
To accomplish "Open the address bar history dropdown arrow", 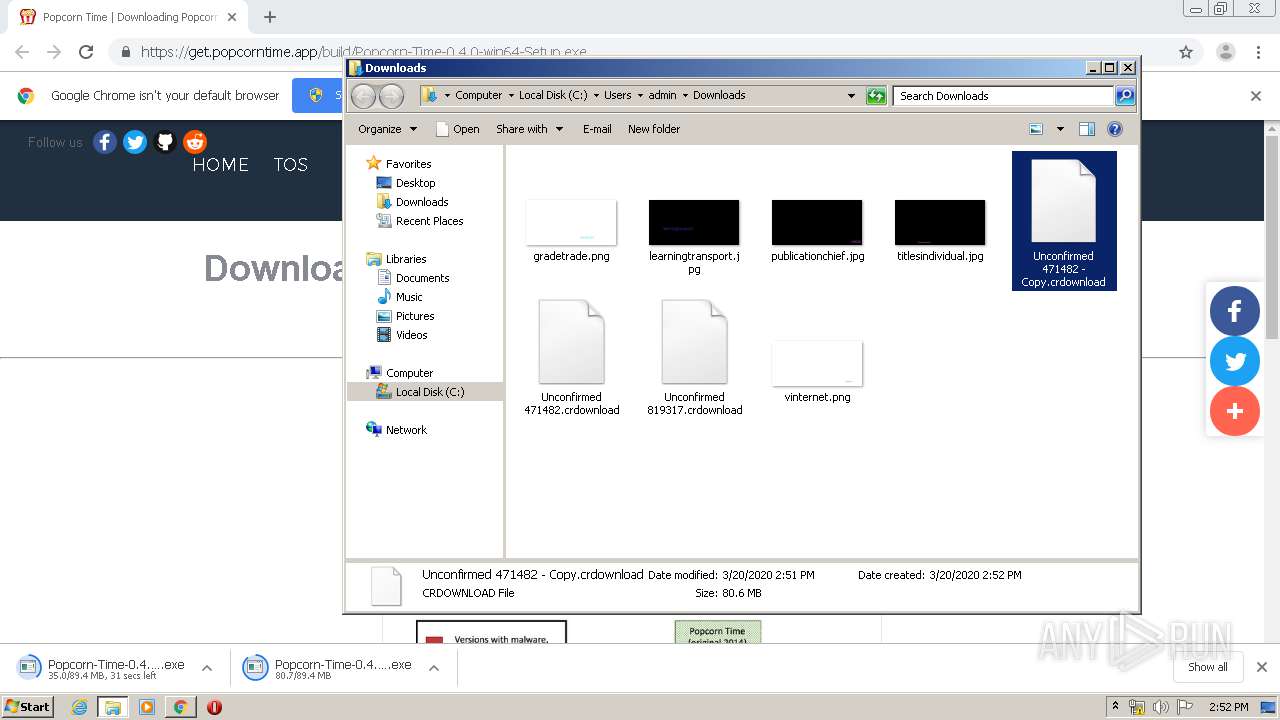I will click(x=851, y=96).
